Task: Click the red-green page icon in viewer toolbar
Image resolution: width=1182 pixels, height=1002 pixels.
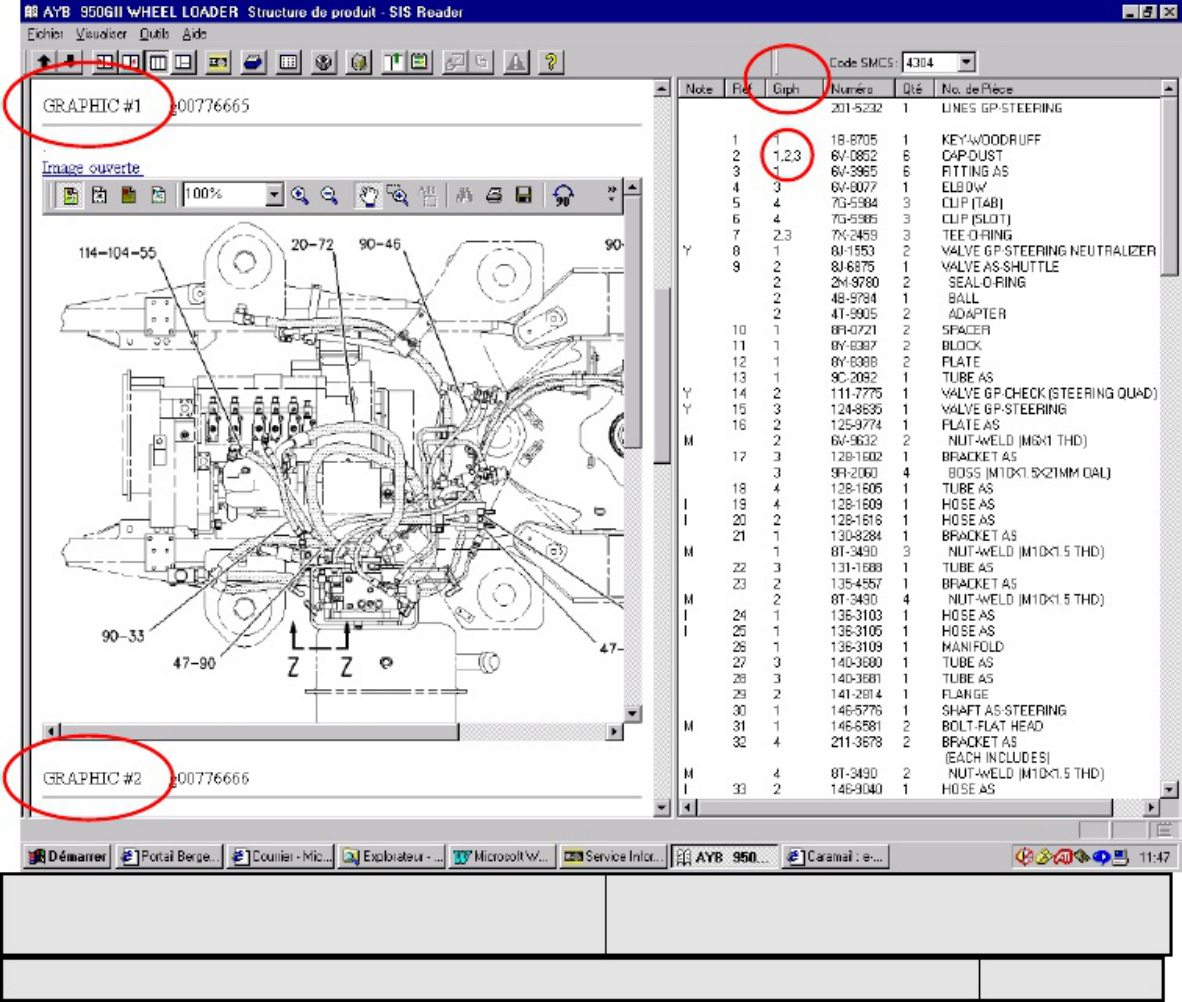Action: click(129, 195)
